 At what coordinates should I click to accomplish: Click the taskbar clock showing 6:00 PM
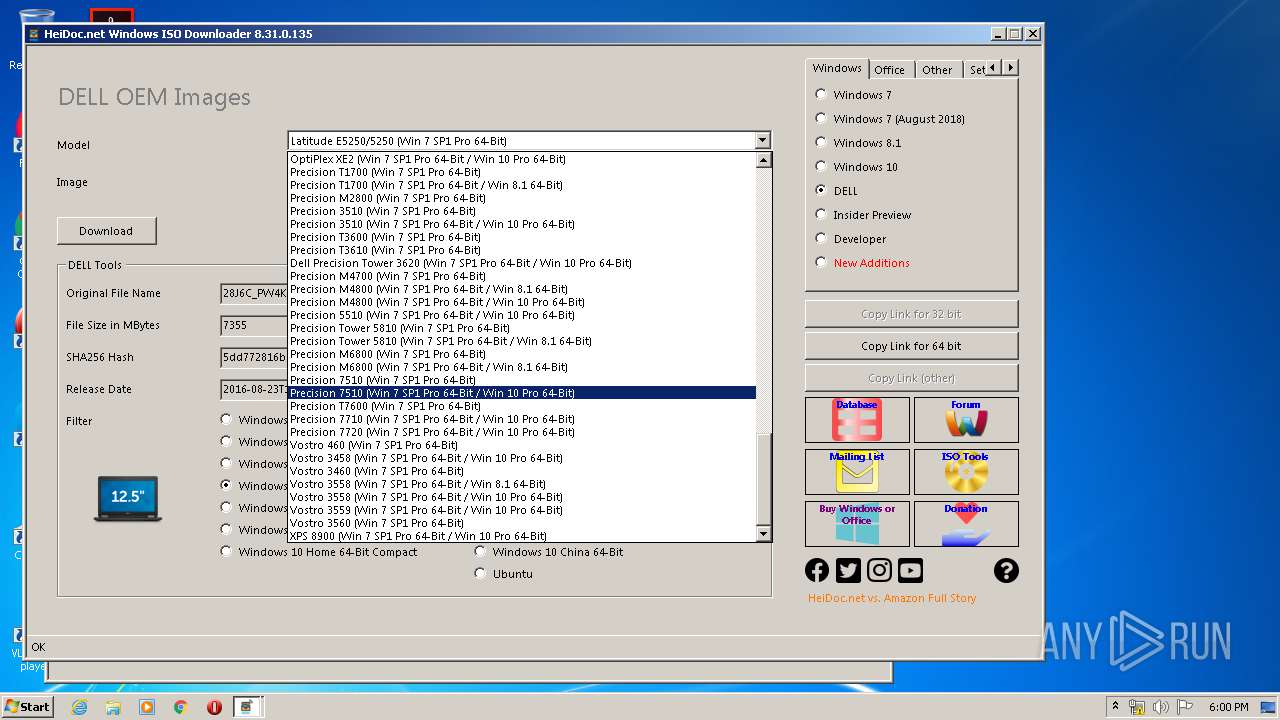pos(1229,707)
